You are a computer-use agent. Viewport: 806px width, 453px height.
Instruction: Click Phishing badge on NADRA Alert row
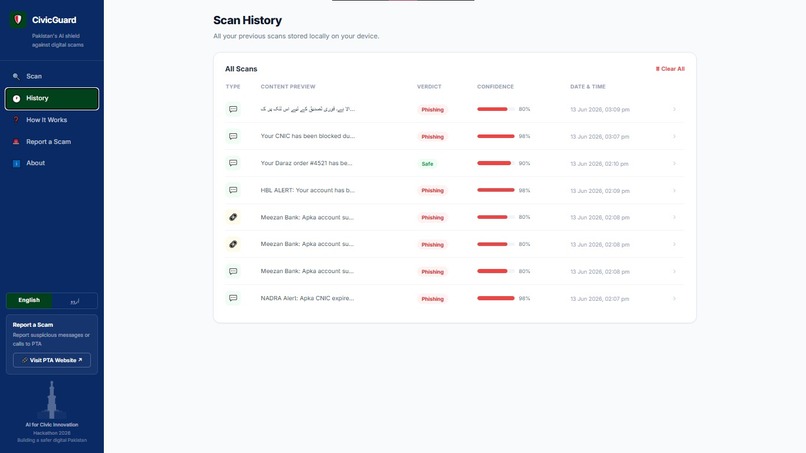(x=432, y=299)
